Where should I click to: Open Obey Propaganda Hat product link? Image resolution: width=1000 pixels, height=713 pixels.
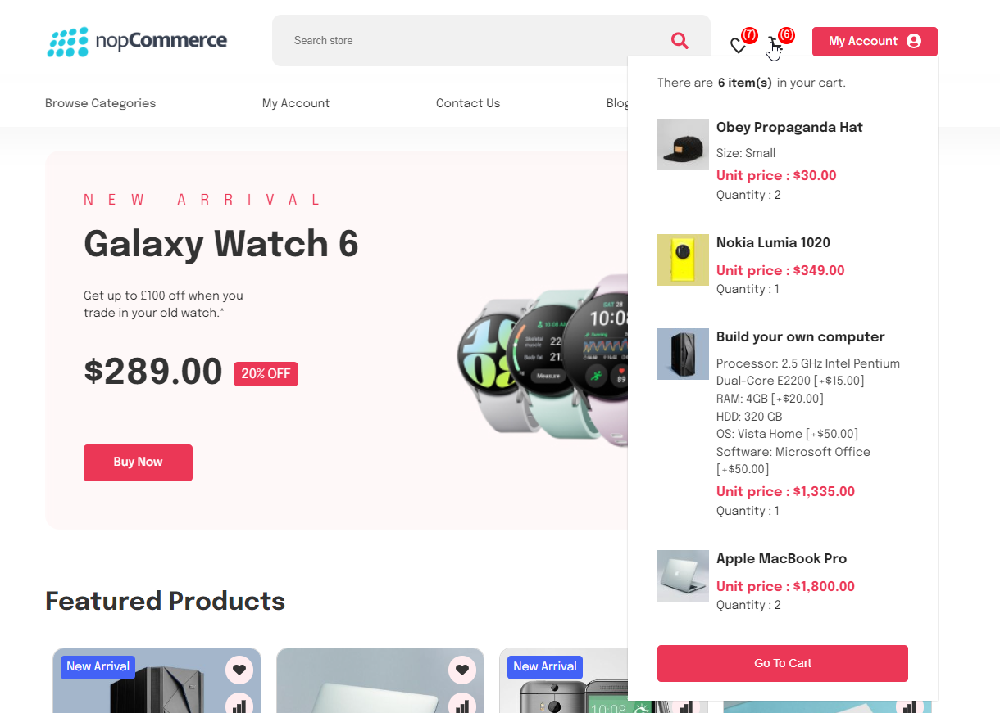coord(789,127)
